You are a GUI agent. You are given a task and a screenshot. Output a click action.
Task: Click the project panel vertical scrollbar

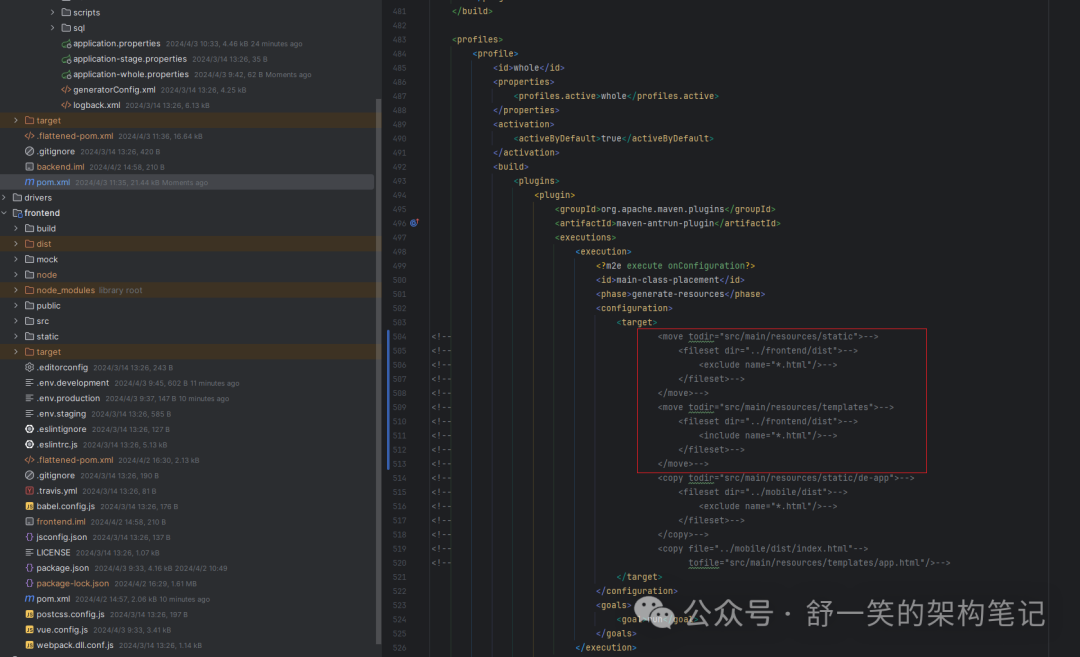pyautogui.click(x=378, y=370)
